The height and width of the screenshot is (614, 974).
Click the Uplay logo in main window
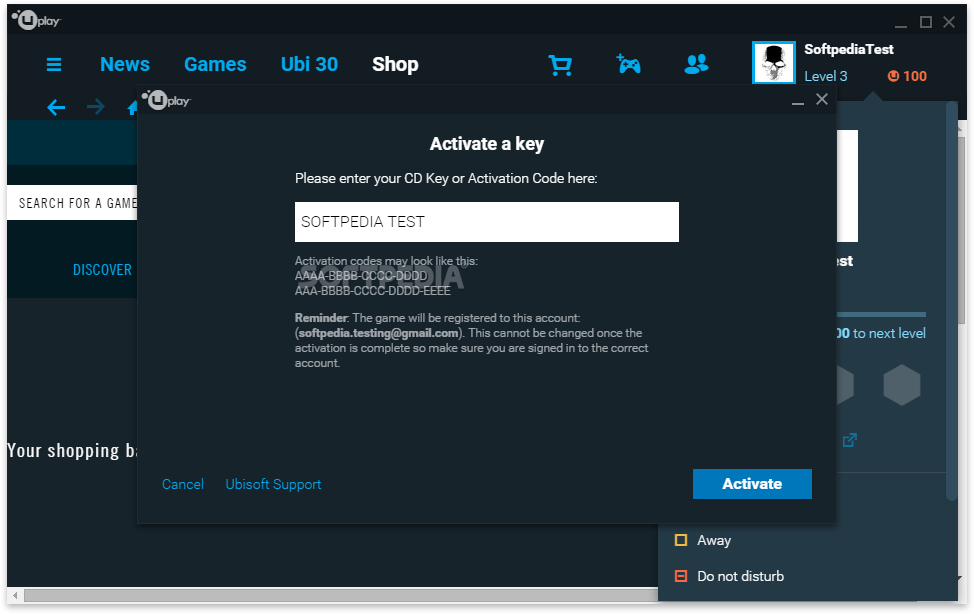(x=36, y=20)
